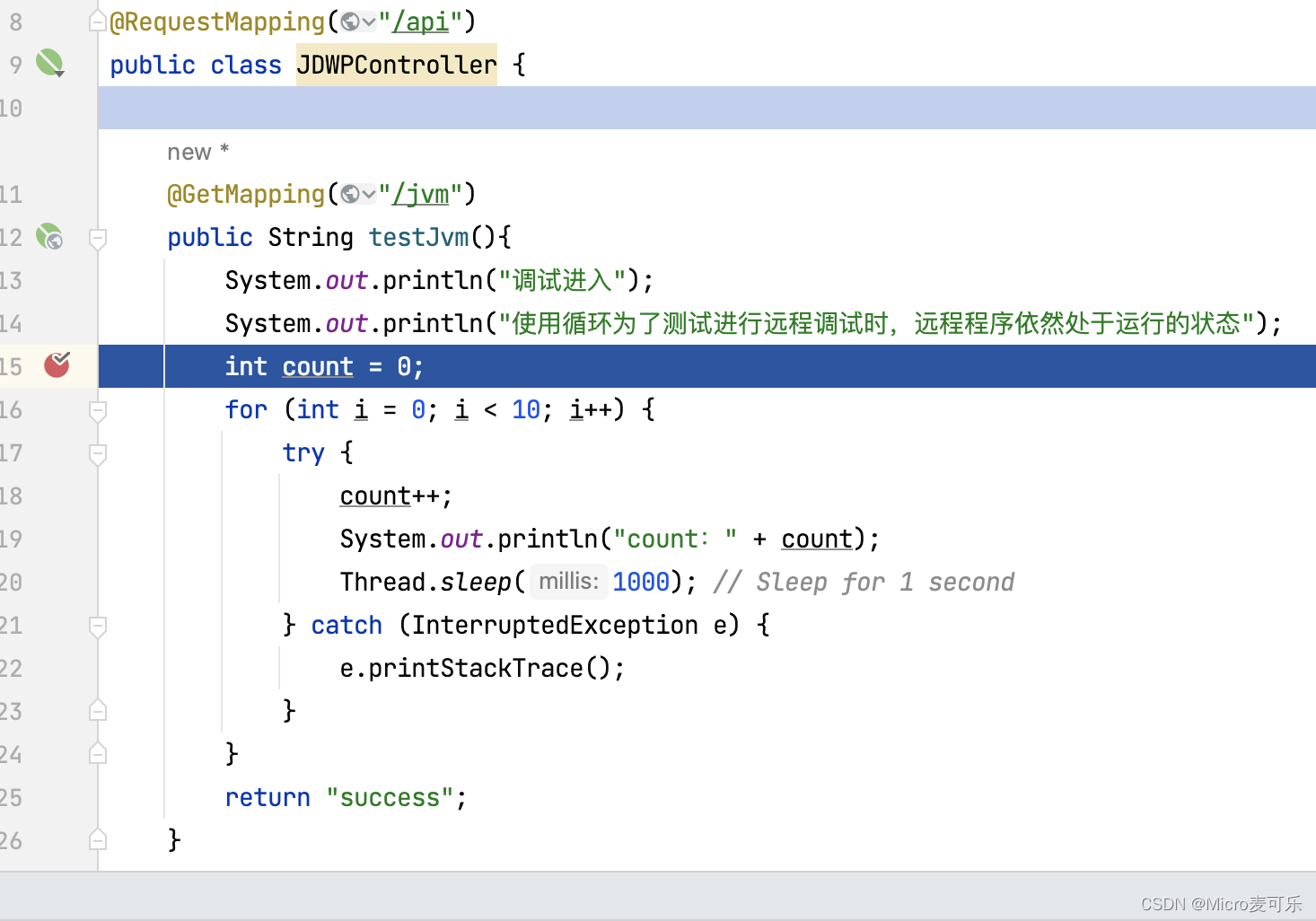Collapse the testJvm method fold on line 12
The height and width of the screenshot is (921, 1316).
tap(98, 238)
